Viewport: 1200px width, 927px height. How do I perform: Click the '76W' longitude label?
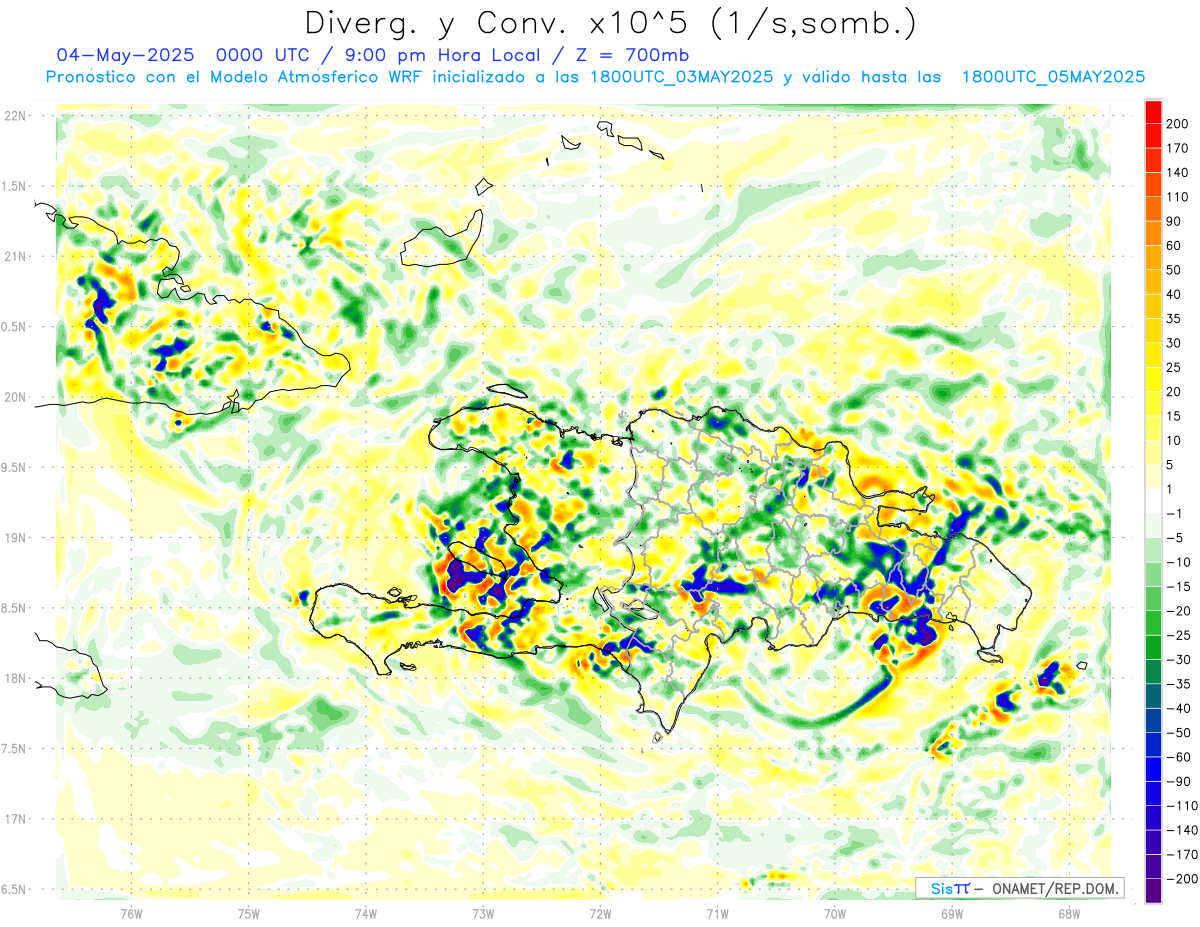[x=131, y=913]
